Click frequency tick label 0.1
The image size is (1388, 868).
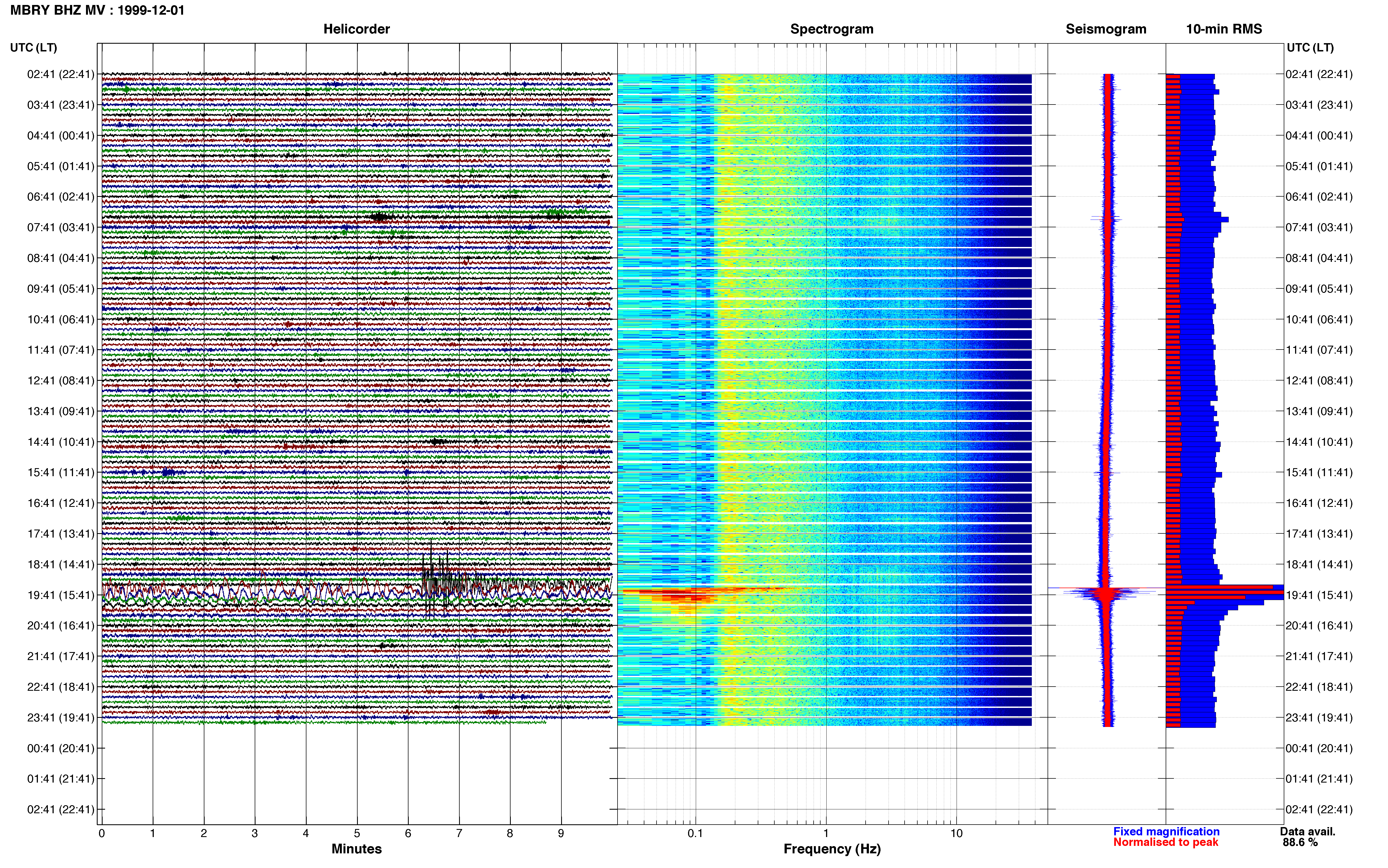pos(695,833)
